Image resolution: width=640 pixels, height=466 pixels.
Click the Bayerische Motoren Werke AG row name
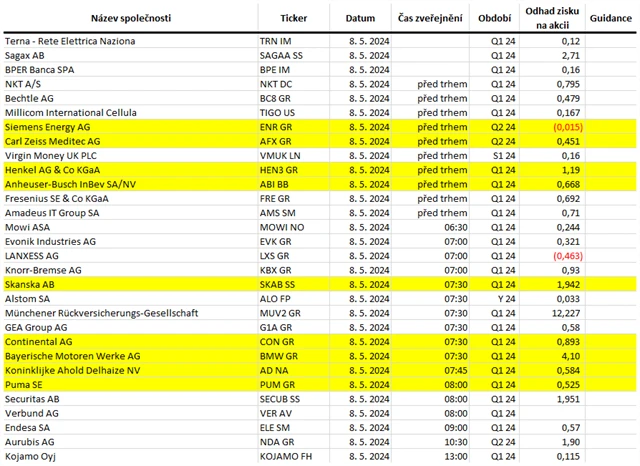tap(128, 353)
